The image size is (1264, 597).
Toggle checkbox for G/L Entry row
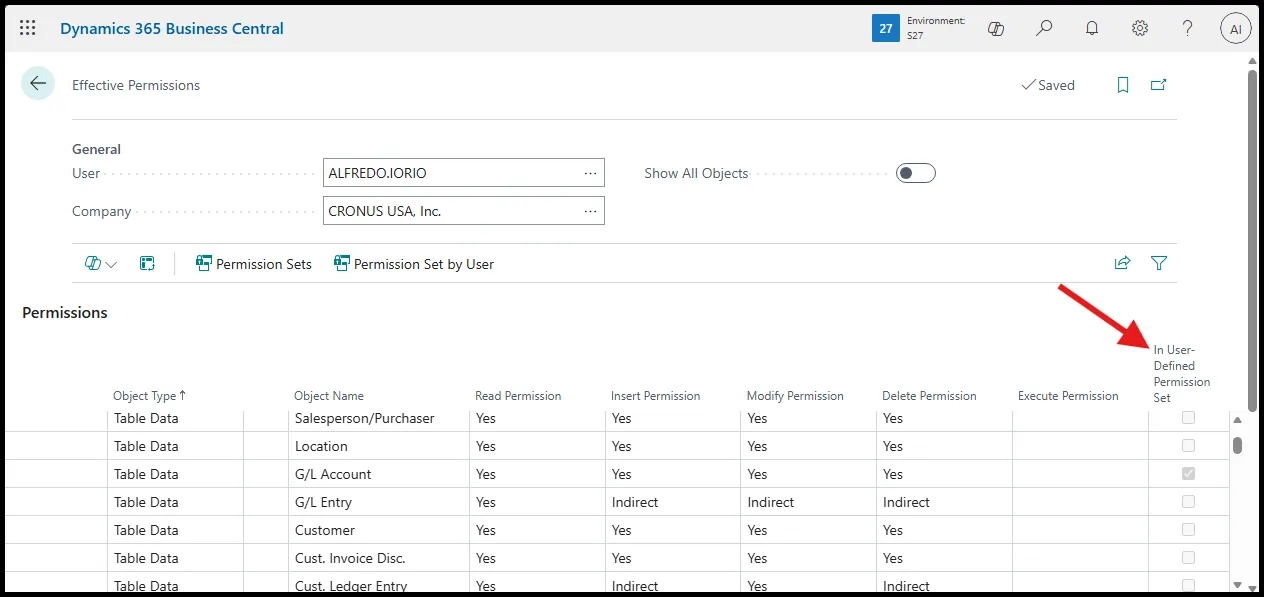(x=1188, y=502)
